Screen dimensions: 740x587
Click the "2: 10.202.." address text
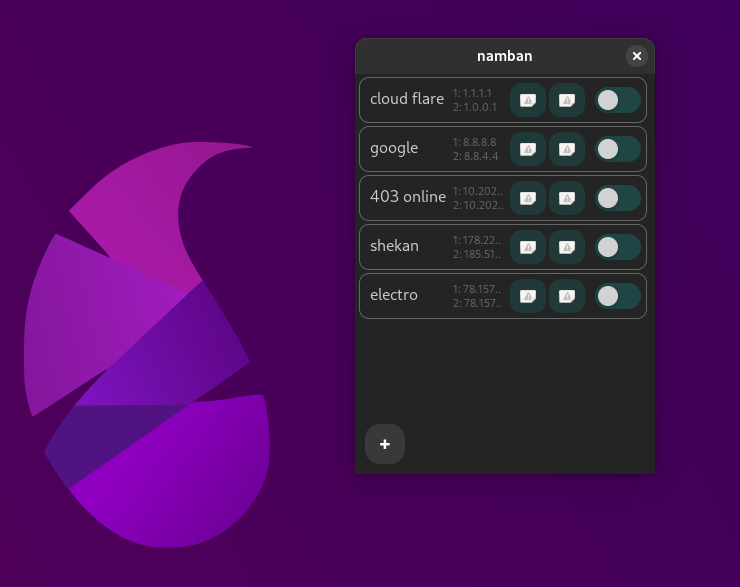(x=478, y=205)
